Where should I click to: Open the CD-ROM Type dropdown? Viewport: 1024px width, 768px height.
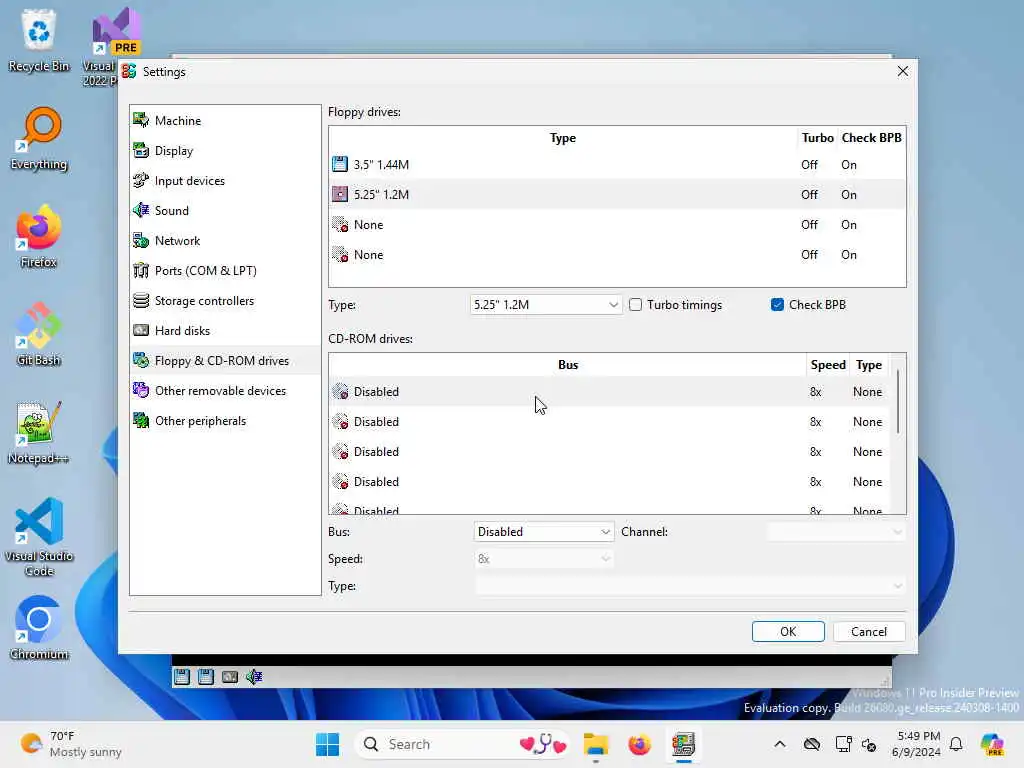690,586
